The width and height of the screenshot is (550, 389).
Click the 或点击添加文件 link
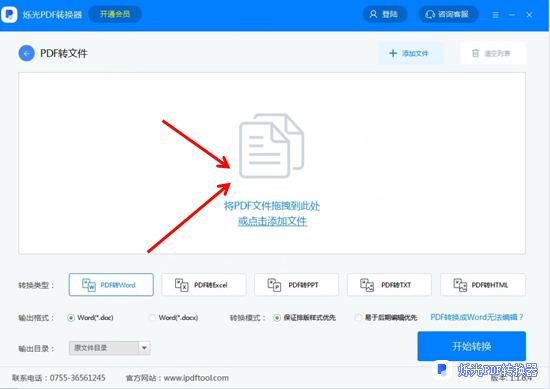tap(273, 221)
